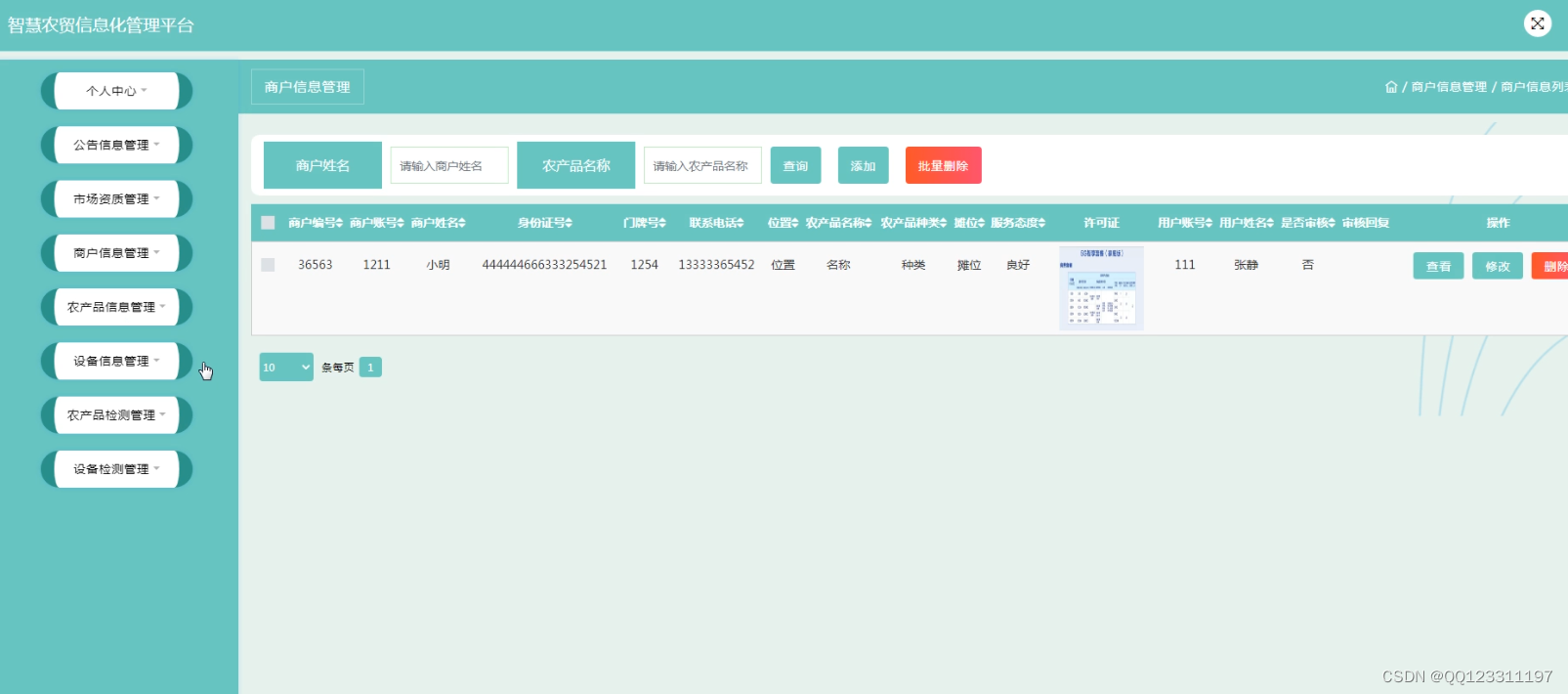This screenshot has height=694, width=1568.
Task: Click the user account cell 111
Action: click(x=1185, y=265)
